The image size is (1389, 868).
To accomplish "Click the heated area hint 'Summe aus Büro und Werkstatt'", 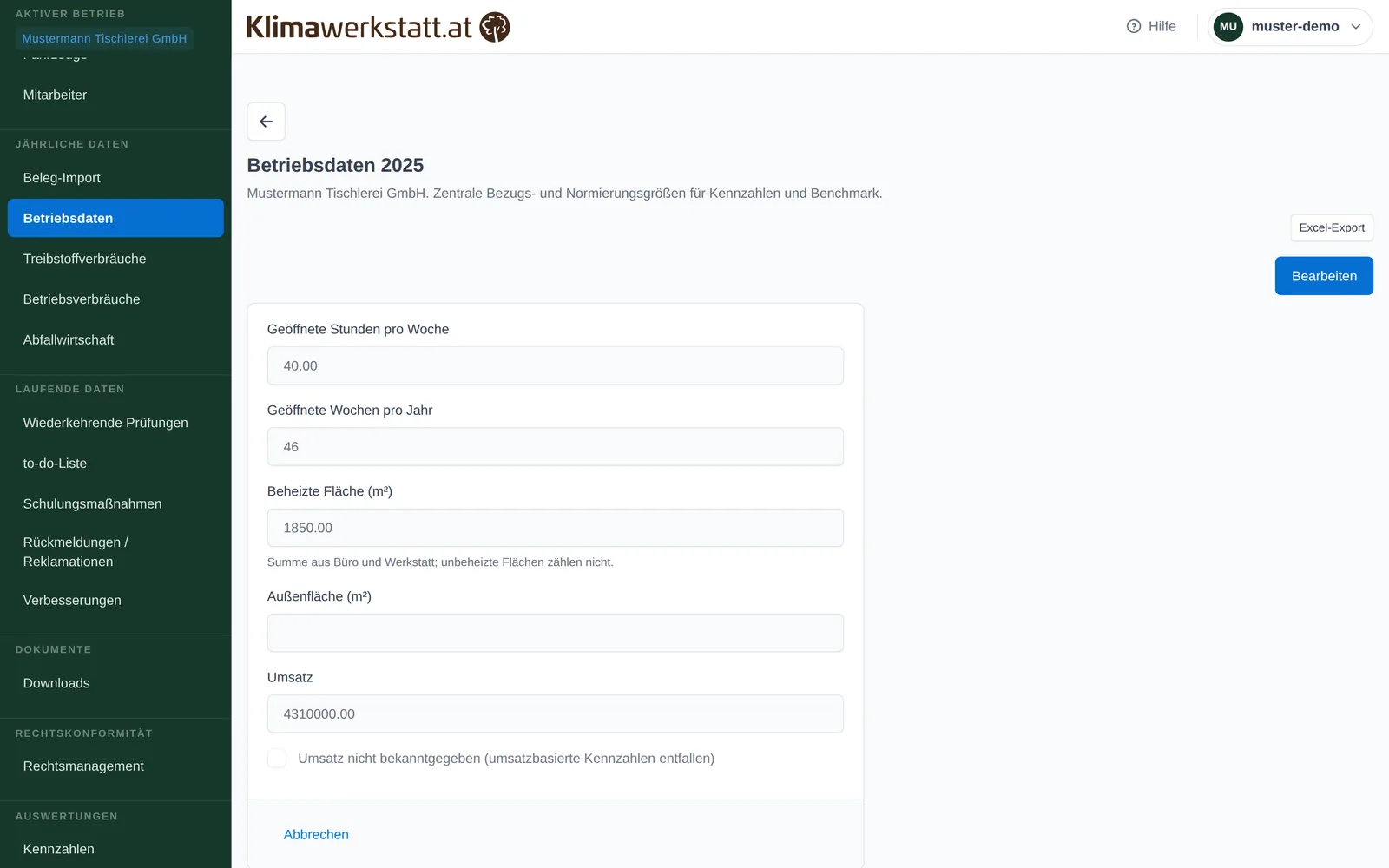I will click(440, 562).
